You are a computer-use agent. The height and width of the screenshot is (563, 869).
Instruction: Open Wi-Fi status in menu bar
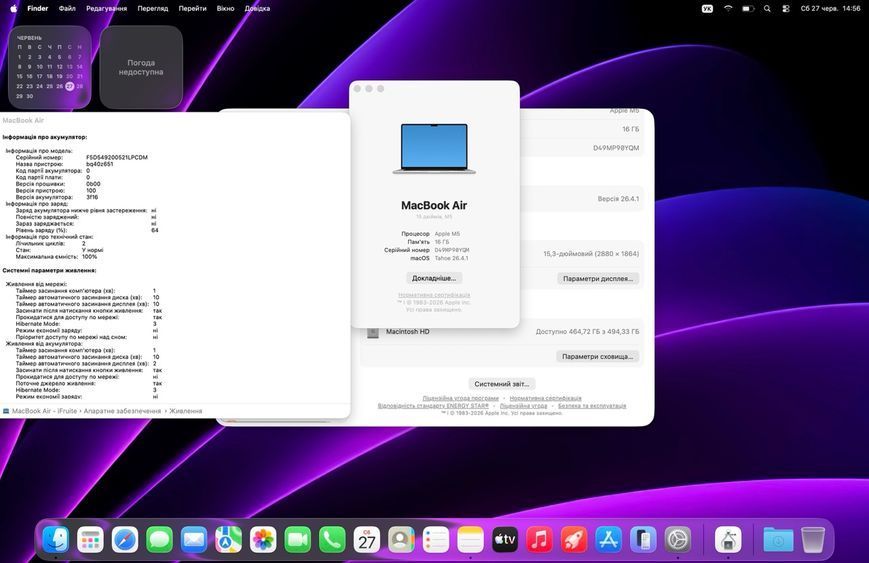pyautogui.click(x=728, y=8)
